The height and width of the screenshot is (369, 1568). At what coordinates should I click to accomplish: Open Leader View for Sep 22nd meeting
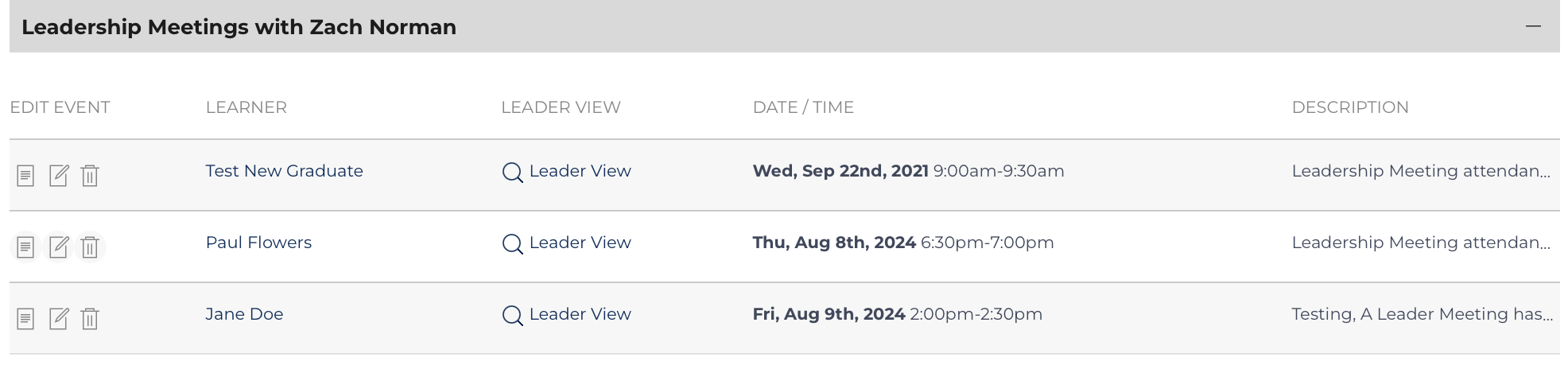pos(566,171)
